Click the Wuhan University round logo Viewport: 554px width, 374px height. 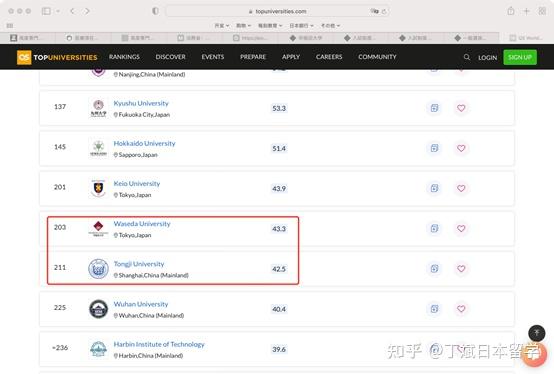[x=98, y=309]
